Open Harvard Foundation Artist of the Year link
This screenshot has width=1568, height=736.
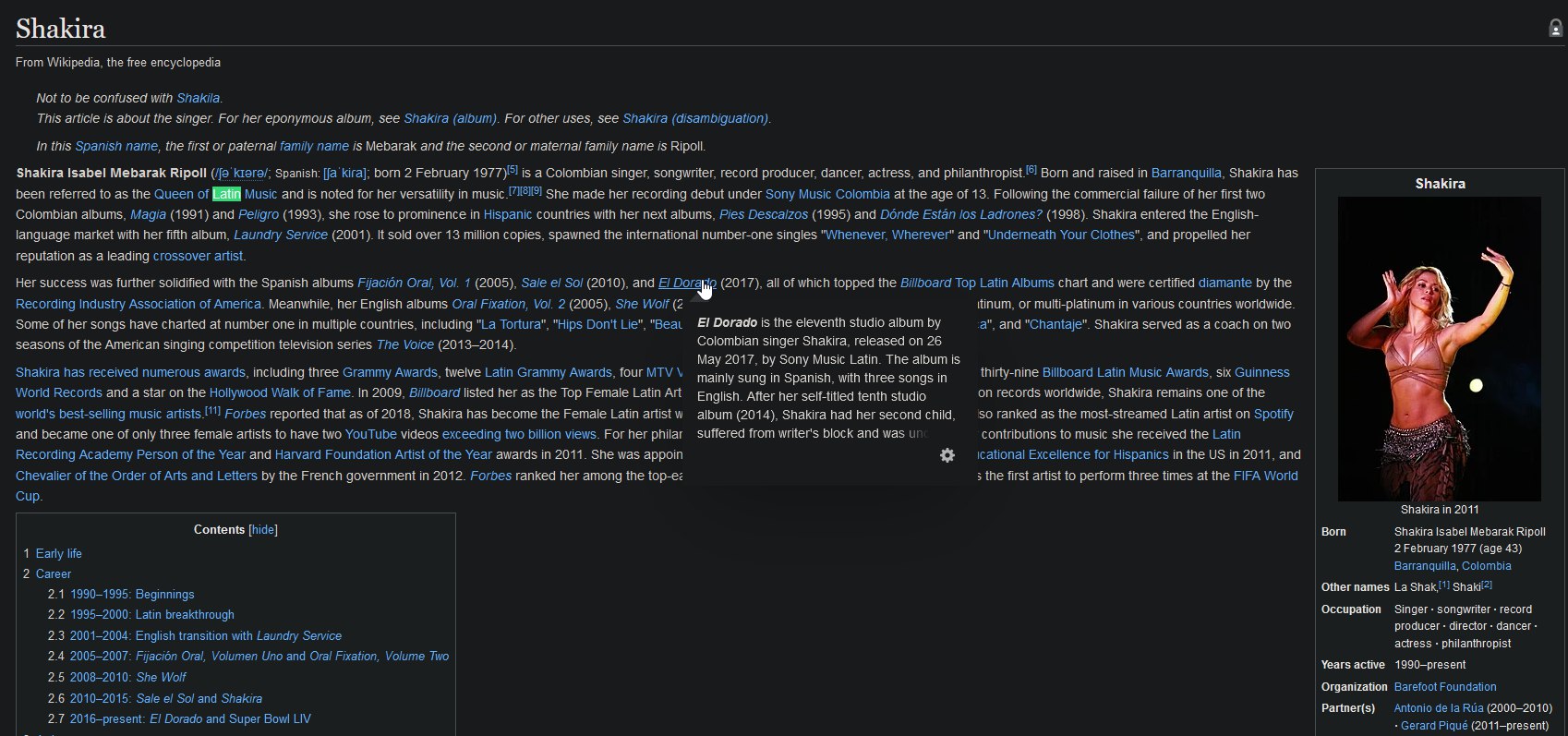click(383, 454)
